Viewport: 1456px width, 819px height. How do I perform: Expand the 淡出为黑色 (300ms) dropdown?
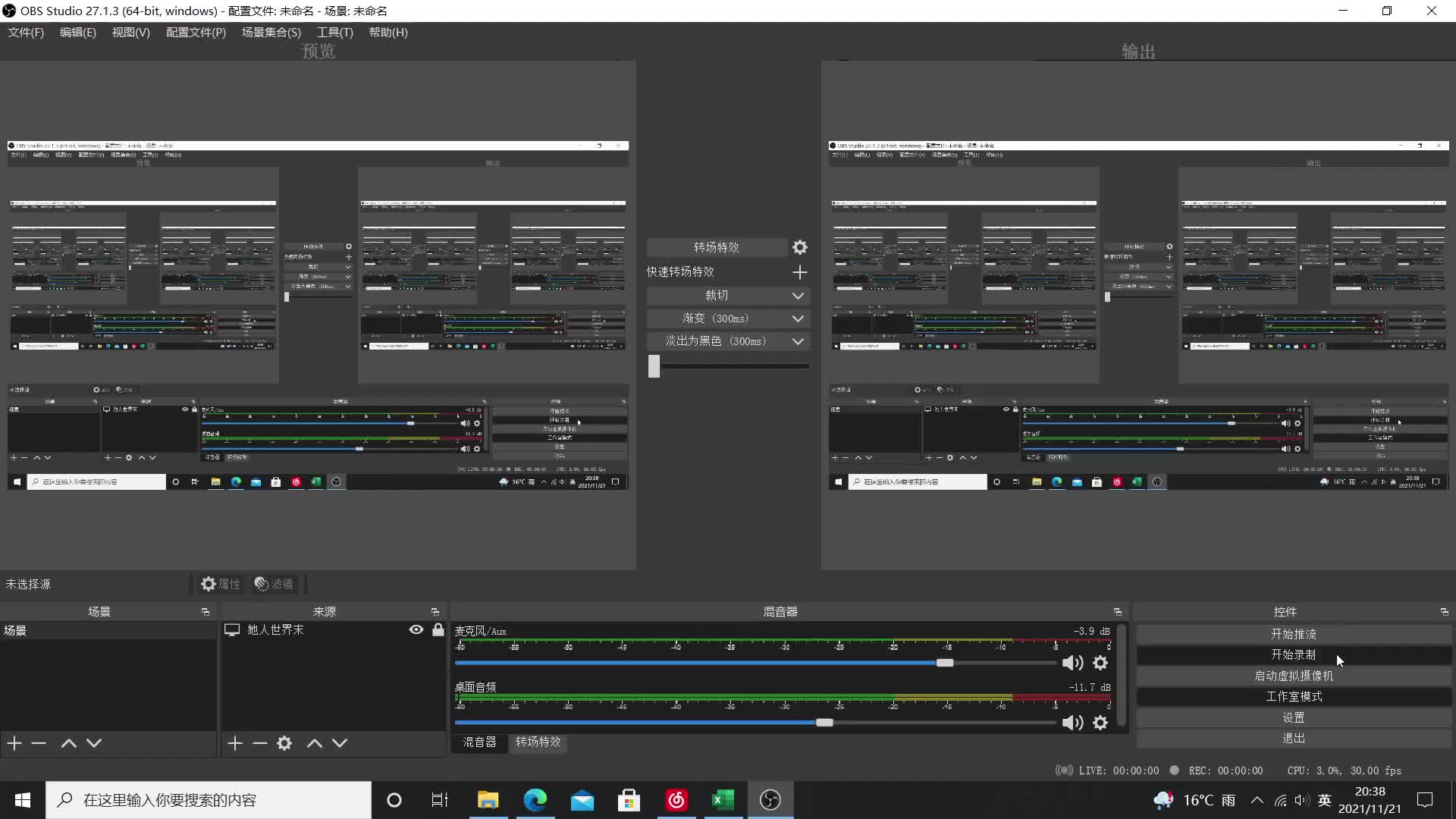(x=798, y=341)
